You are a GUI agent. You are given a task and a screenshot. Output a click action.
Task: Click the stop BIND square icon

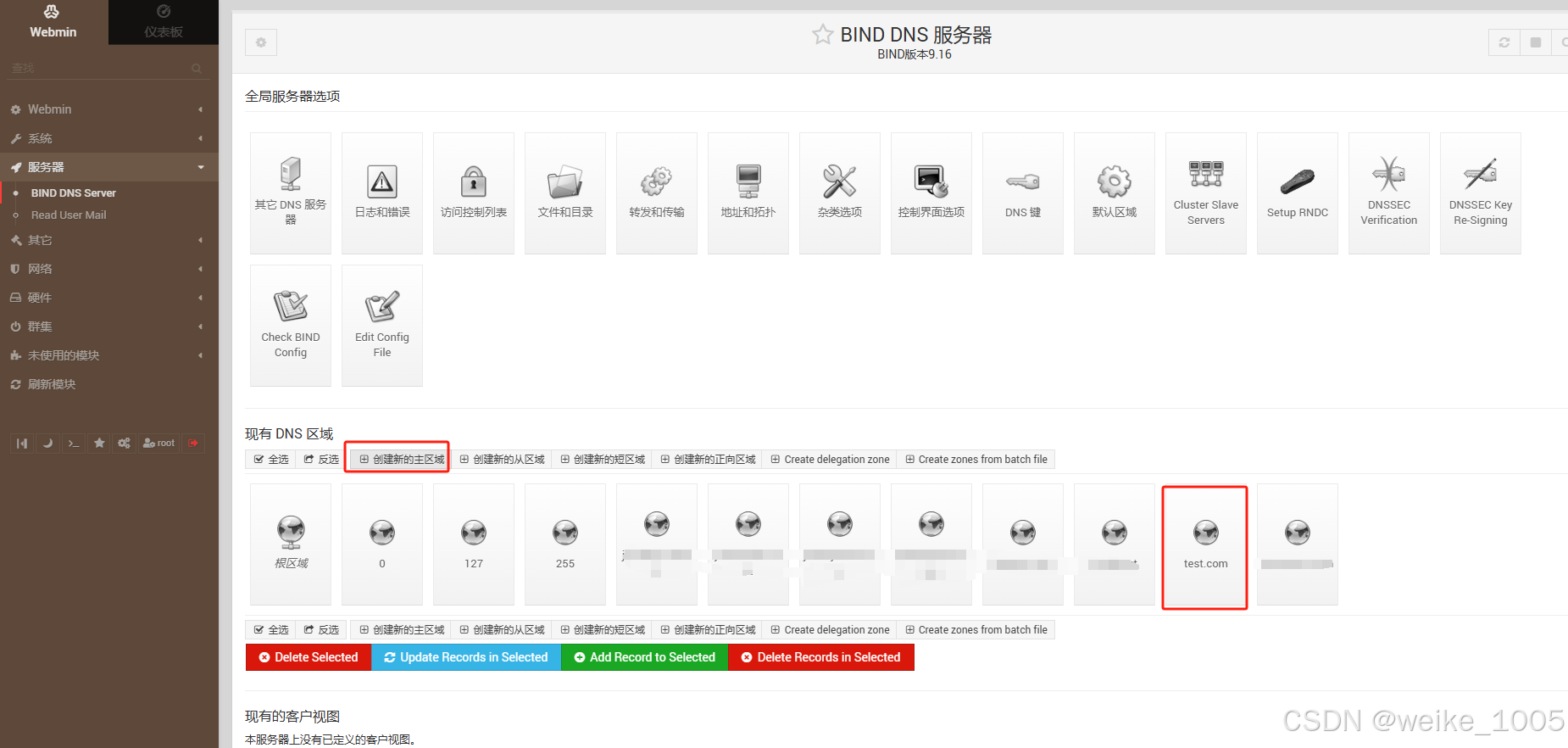point(1536,42)
